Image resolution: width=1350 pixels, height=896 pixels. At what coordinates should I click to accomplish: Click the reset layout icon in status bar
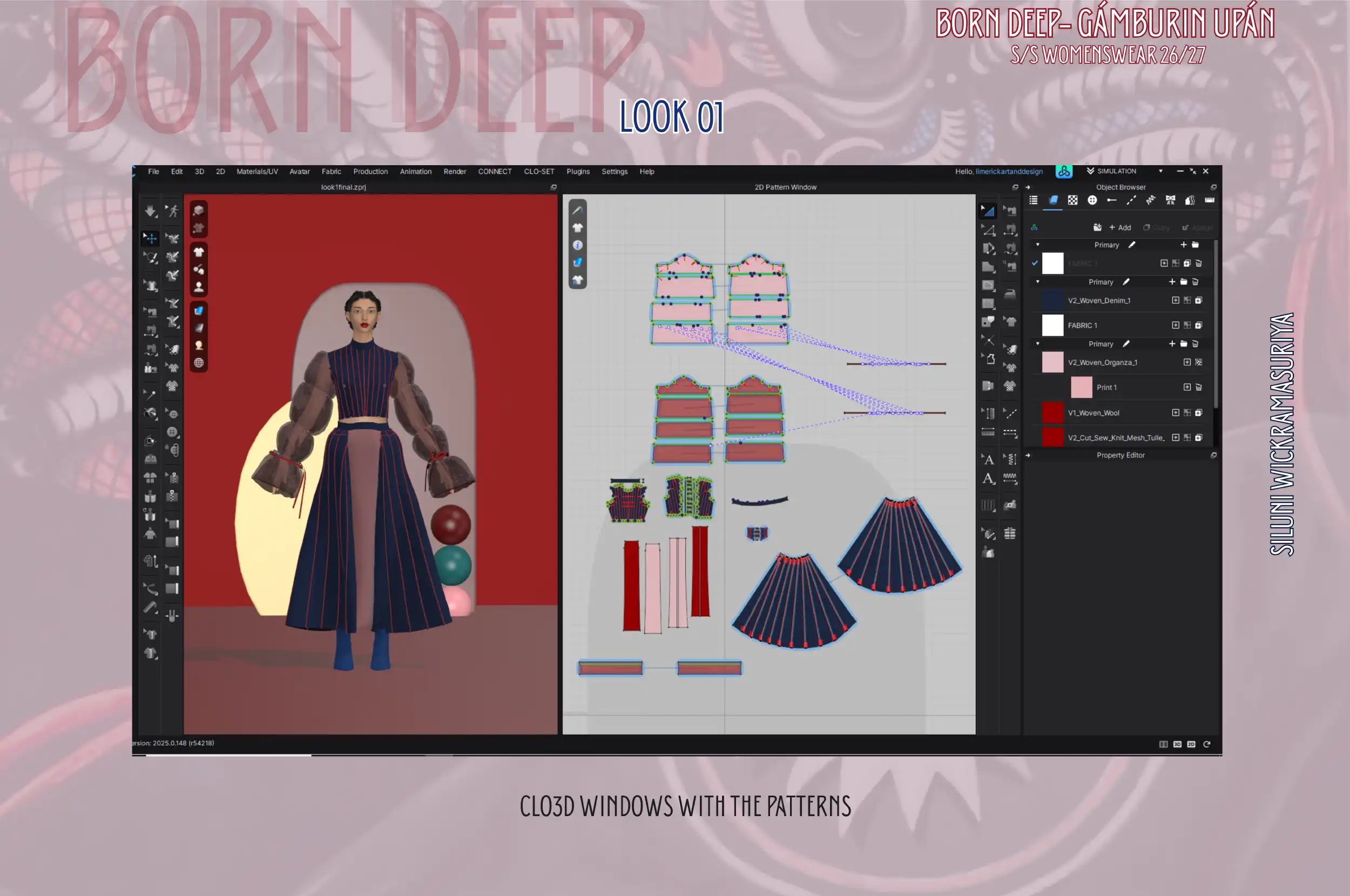pyautogui.click(x=1206, y=744)
